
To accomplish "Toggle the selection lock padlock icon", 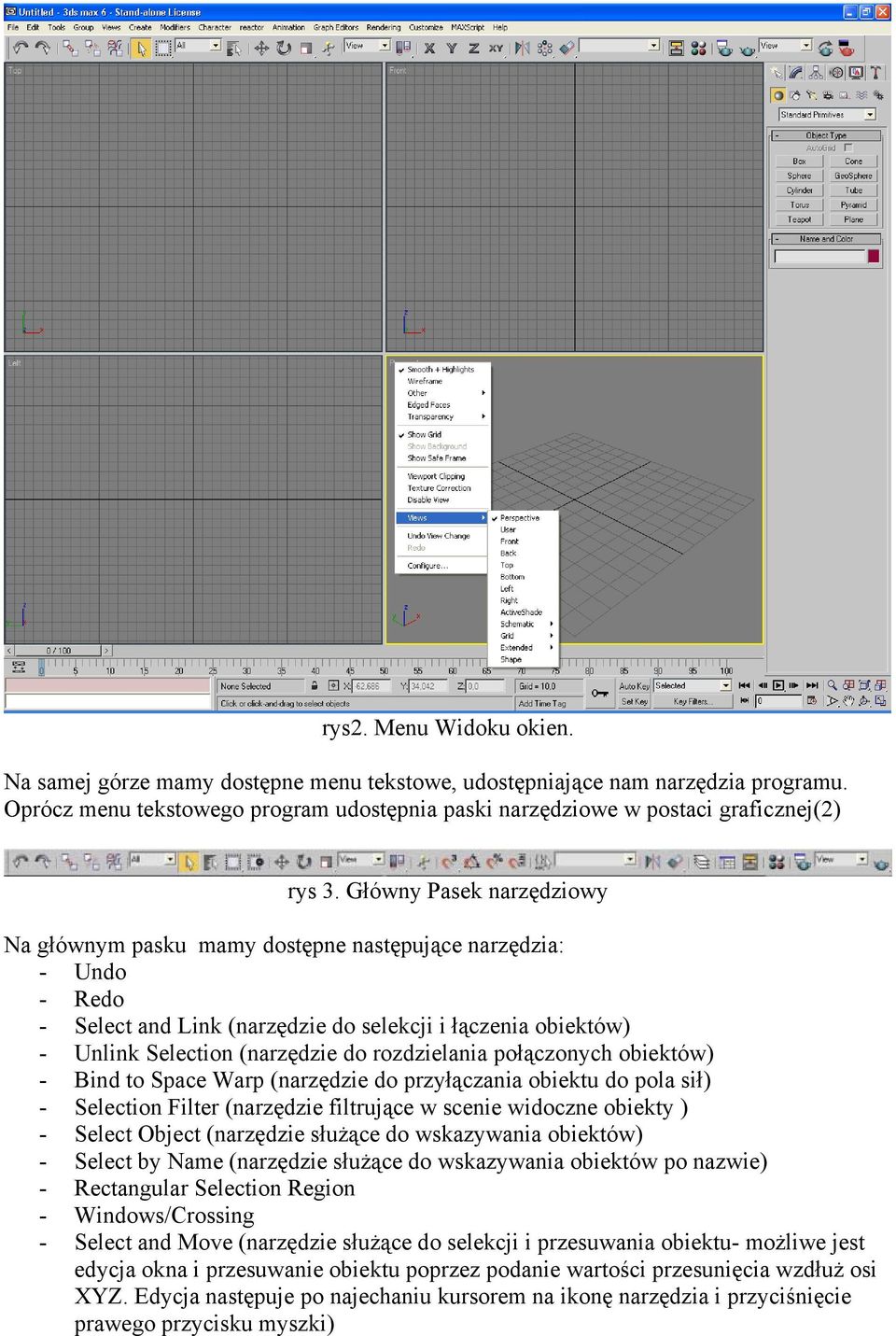I will 315,686.
